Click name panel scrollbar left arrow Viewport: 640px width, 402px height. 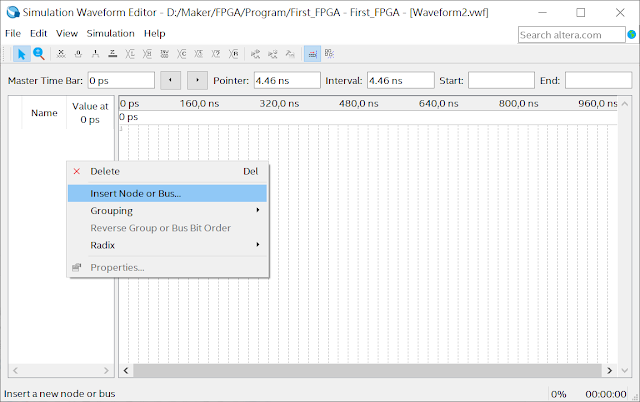(15, 371)
